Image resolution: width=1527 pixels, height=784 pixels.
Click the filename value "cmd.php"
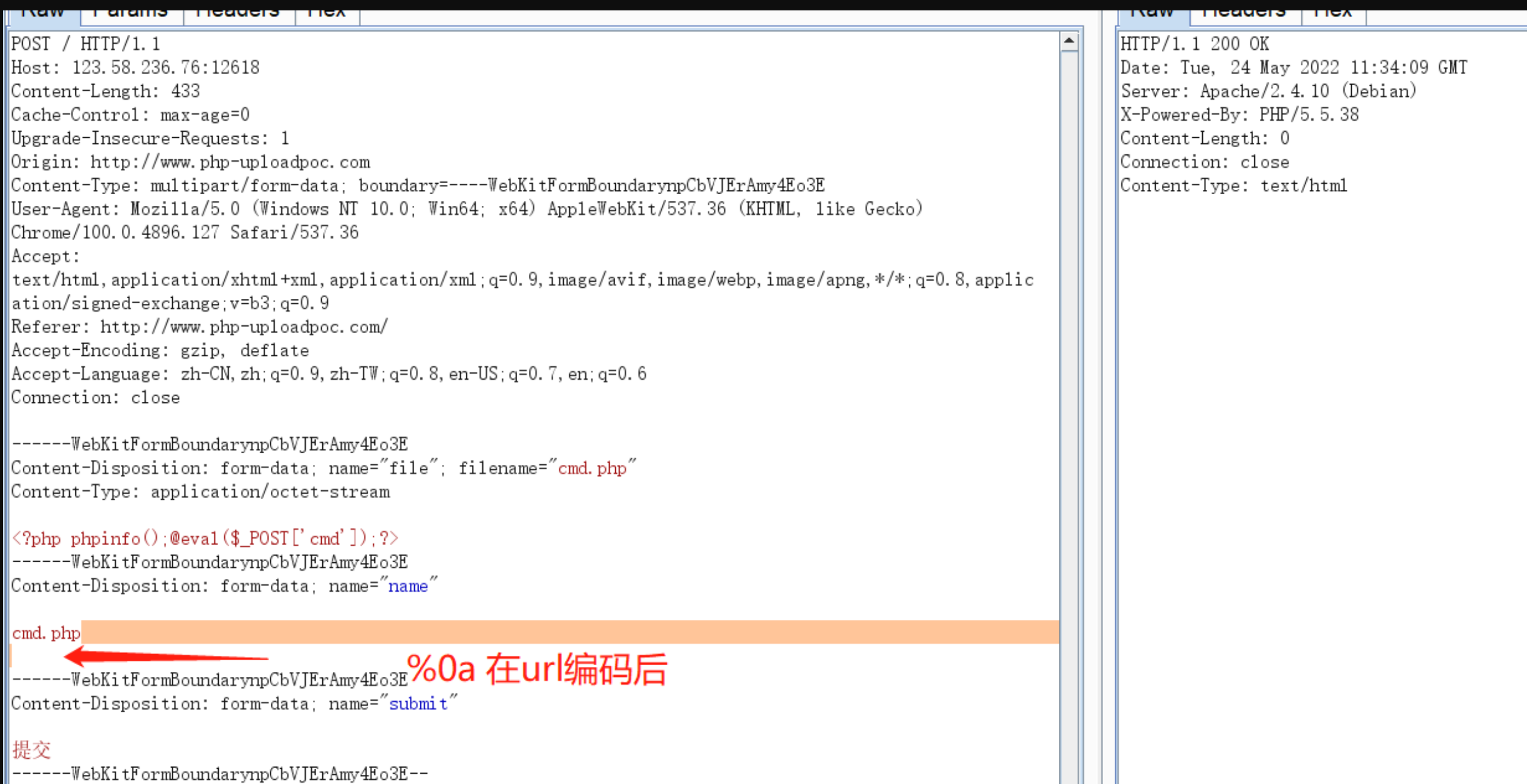pos(592,469)
